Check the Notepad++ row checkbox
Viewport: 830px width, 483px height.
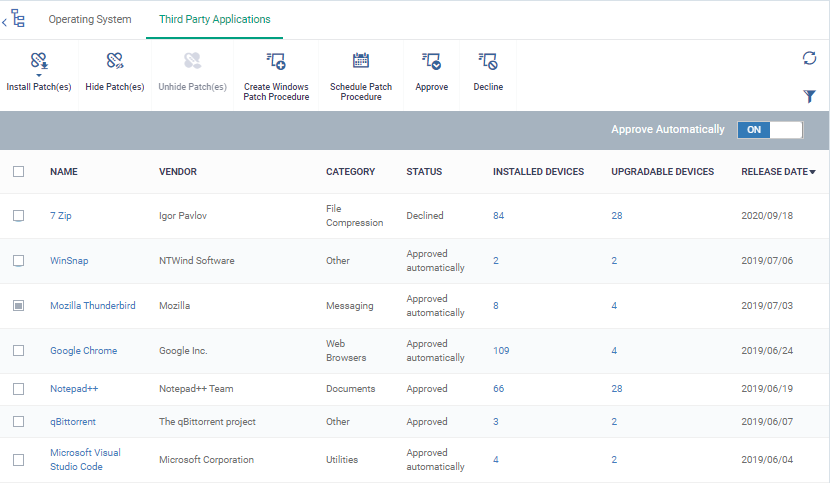point(19,389)
